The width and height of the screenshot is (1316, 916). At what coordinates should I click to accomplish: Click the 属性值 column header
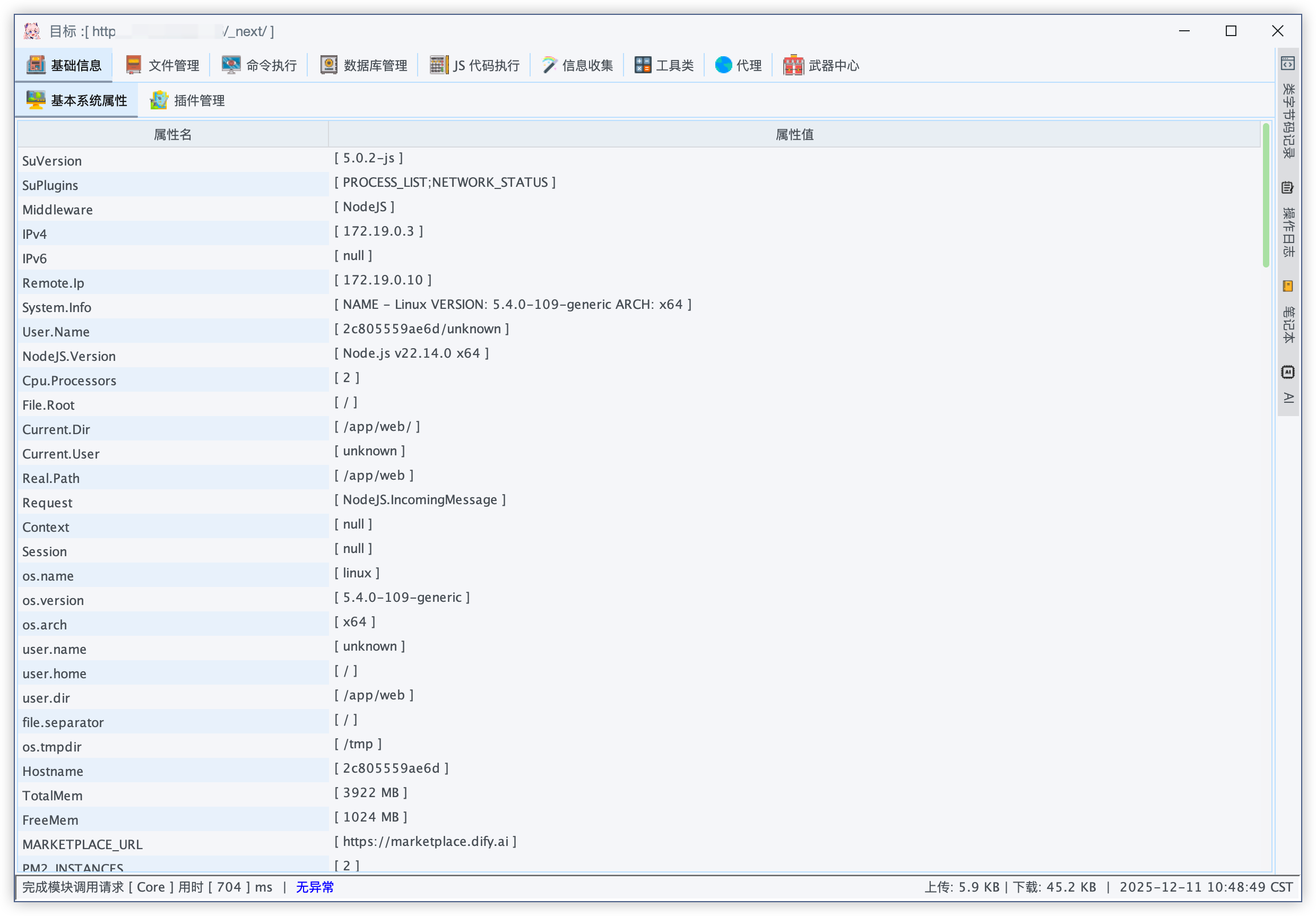[794, 134]
